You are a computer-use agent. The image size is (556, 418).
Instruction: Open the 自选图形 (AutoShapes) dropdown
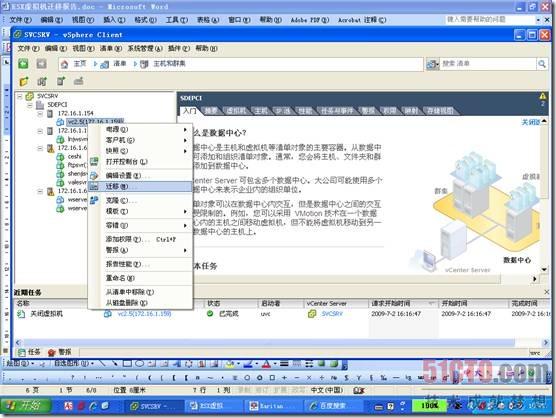pos(73,363)
